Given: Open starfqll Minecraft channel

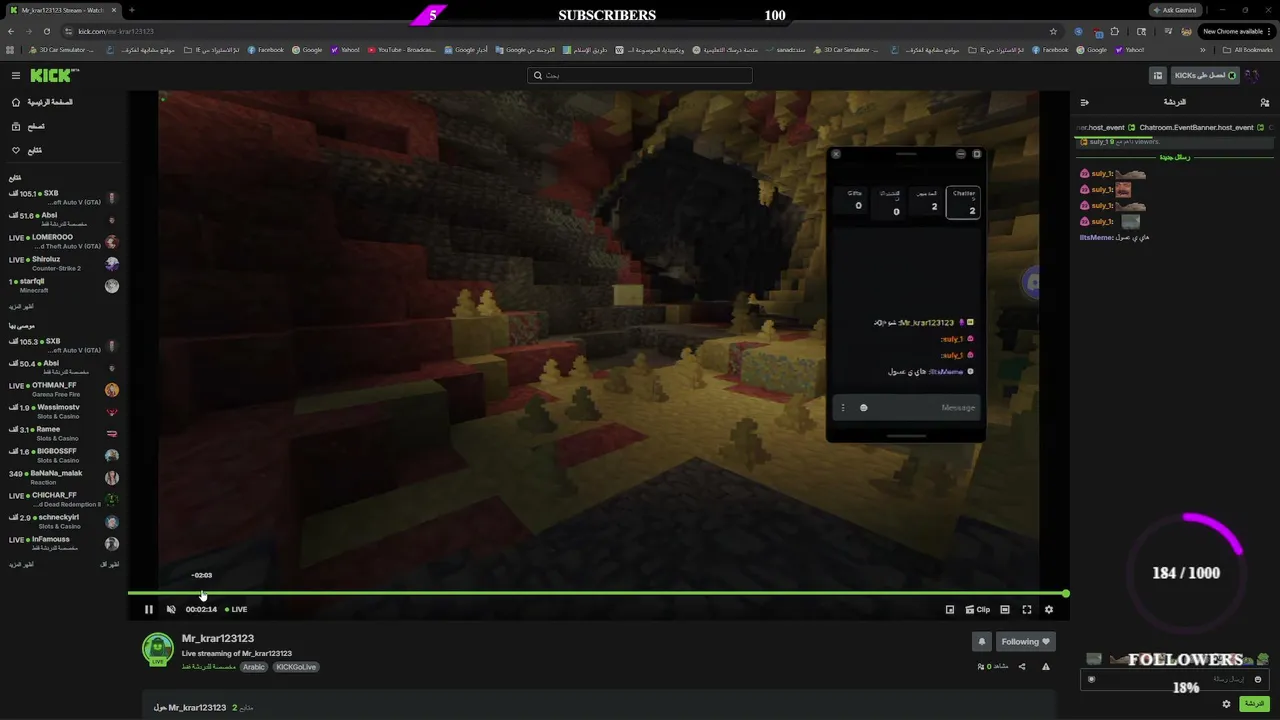Looking at the screenshot, I should click(63, 286).
